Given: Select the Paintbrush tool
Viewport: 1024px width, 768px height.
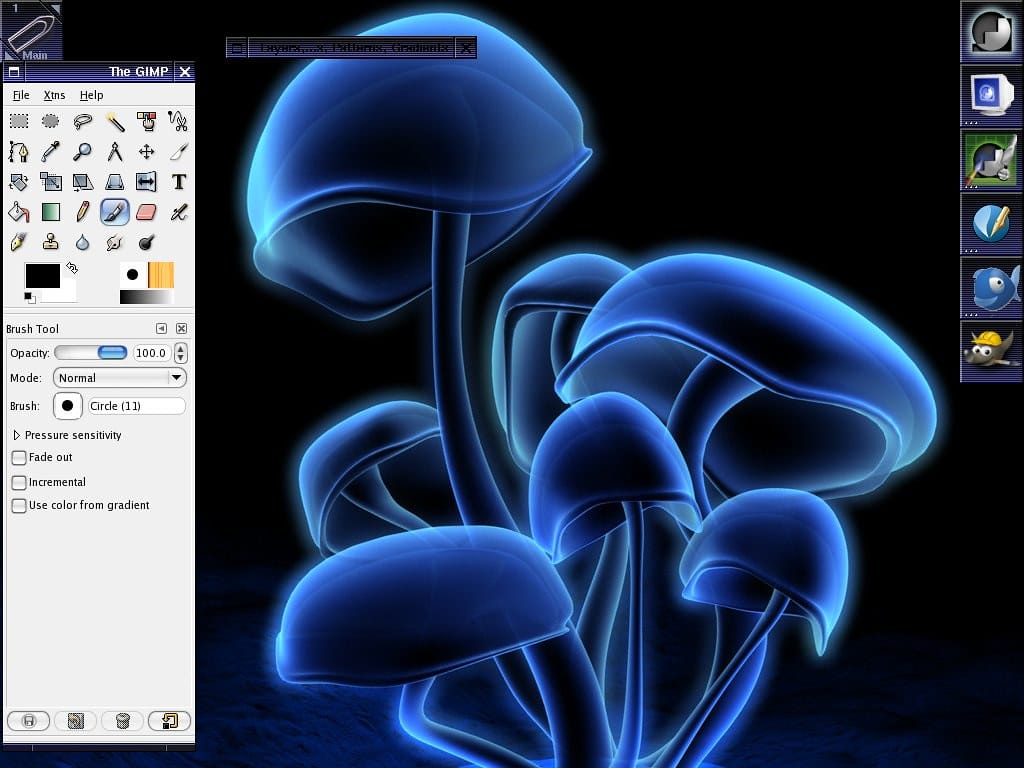Looking at the screenshot, I should pos(114,212).
